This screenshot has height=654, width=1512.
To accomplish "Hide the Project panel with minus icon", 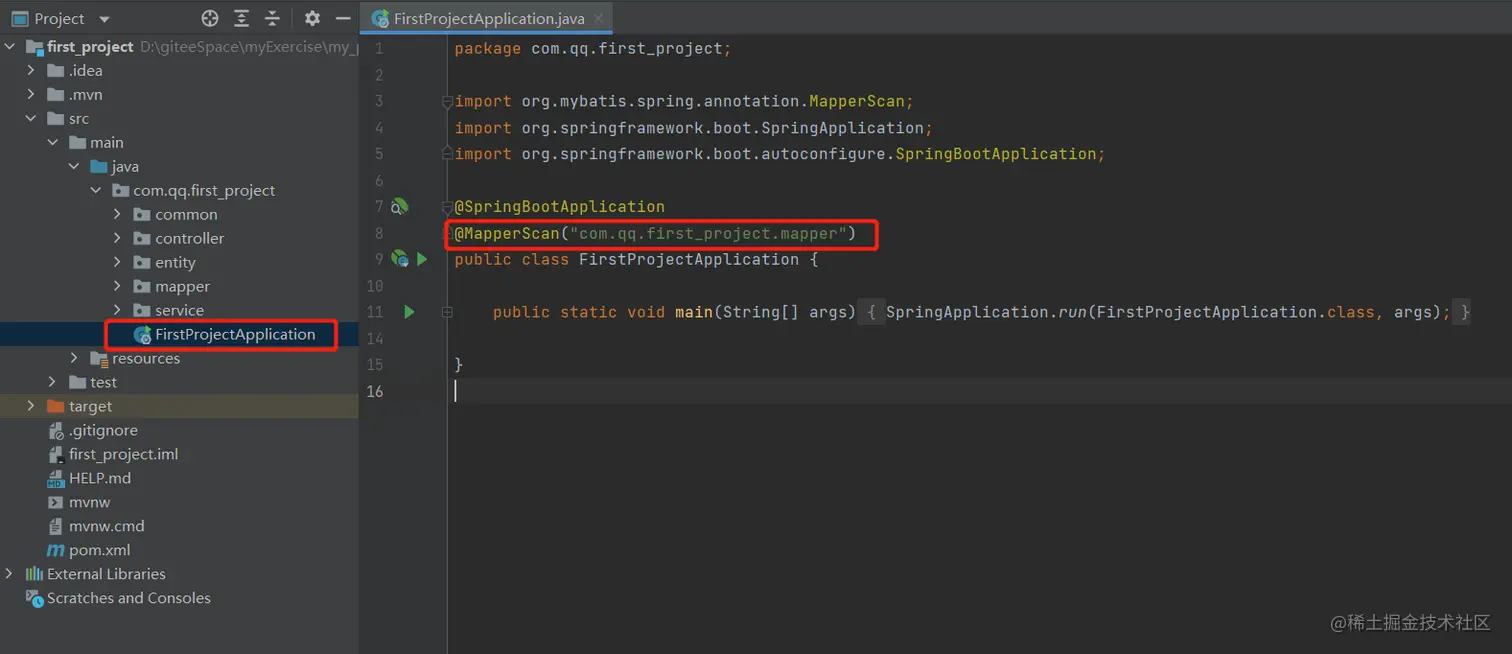I will click(343, 18).
